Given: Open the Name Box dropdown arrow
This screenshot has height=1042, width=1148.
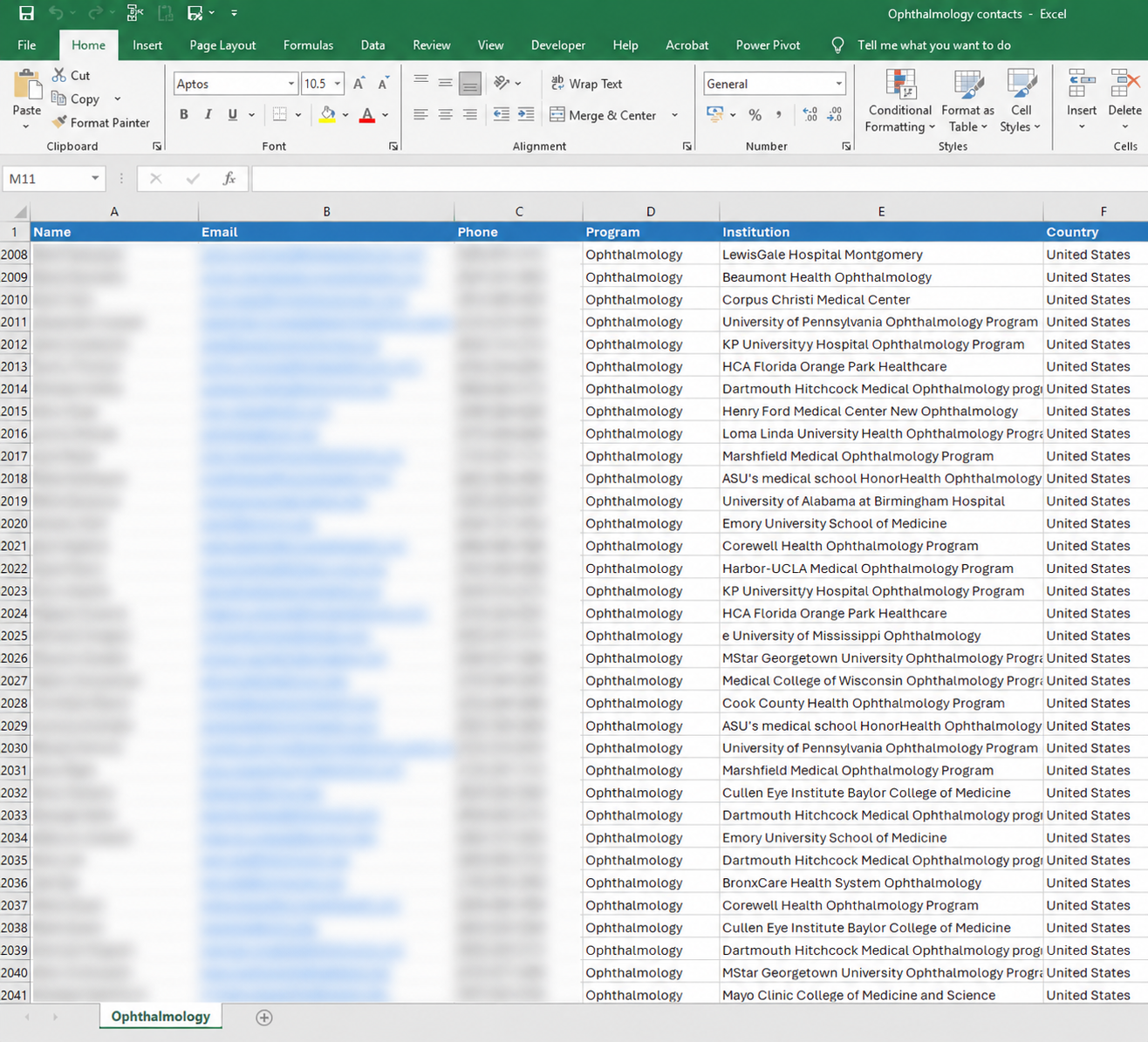Looking at the screenshot, I should click(x=95, y=179).
